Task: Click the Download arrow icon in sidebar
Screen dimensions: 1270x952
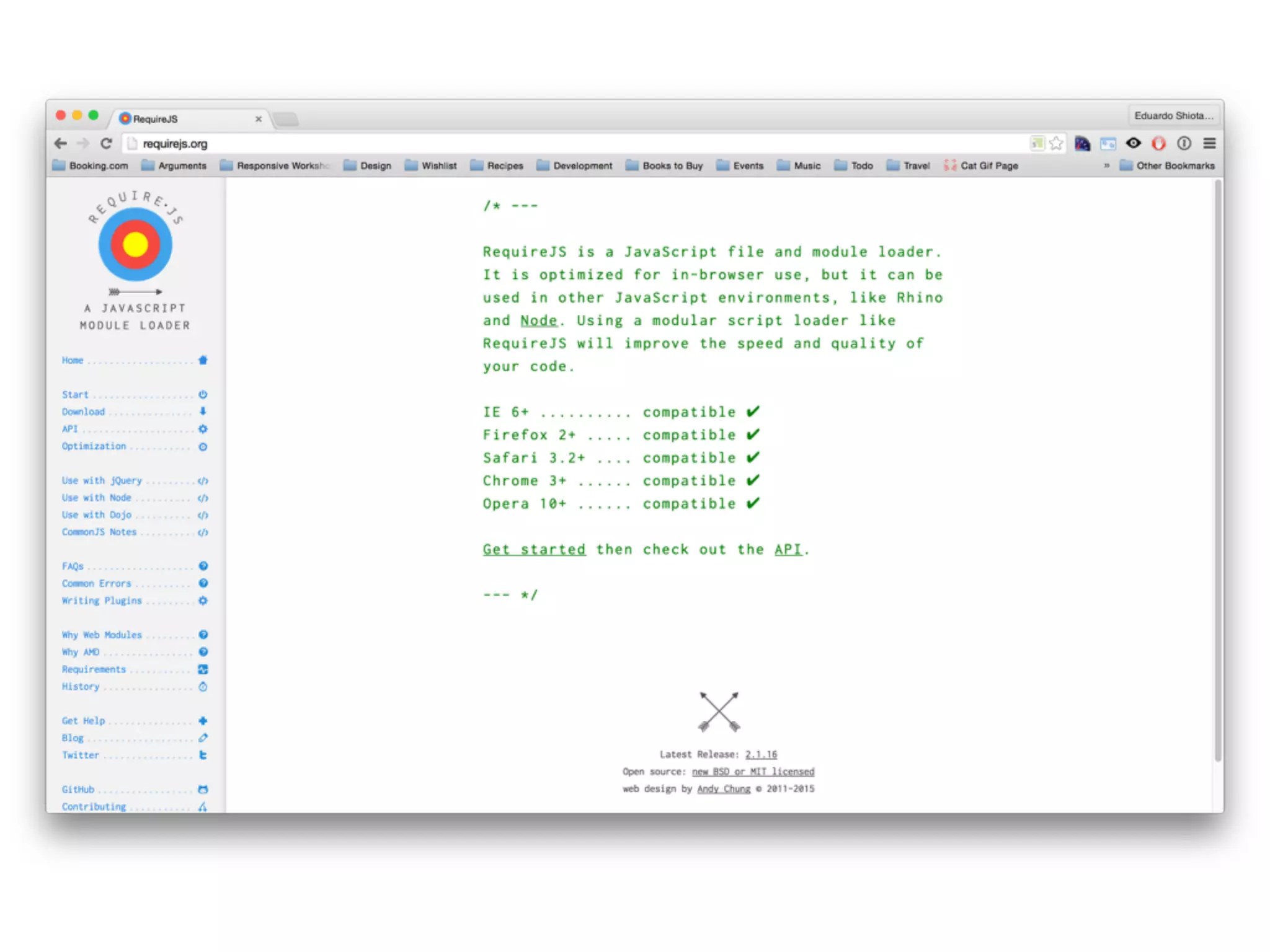Action: [x=203, y=412]
